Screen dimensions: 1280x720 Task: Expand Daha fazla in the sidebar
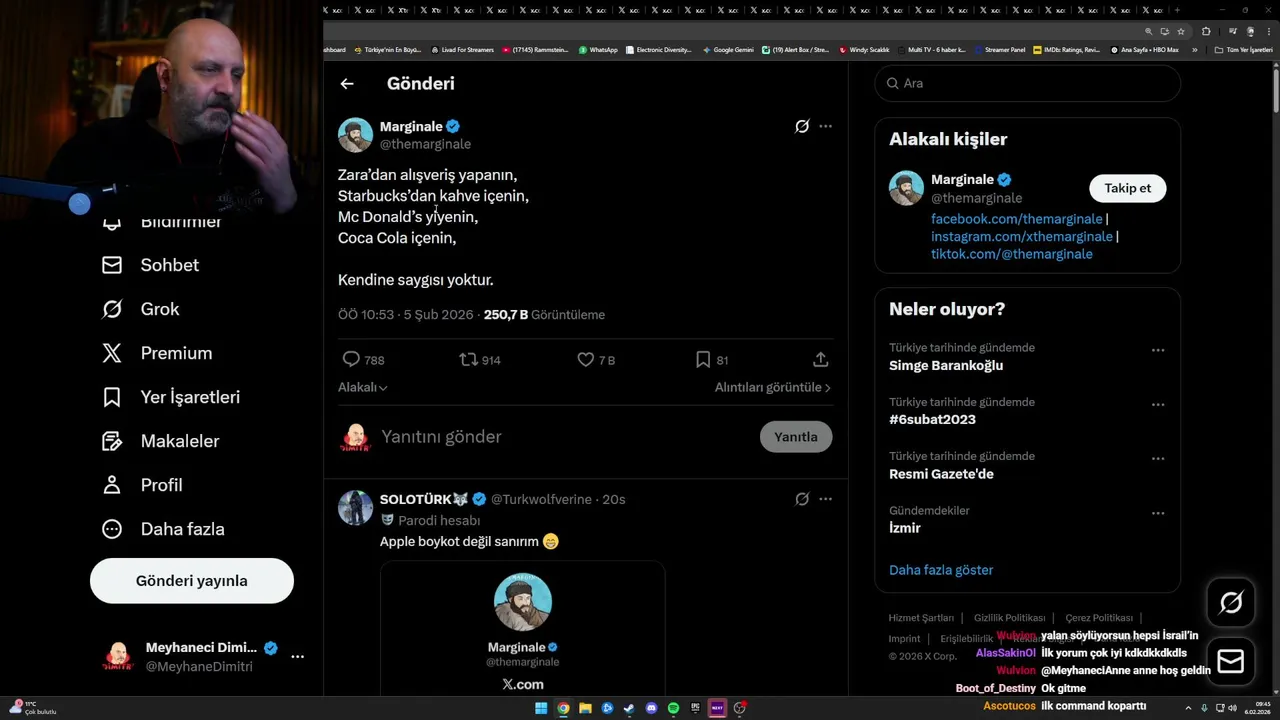[163, 529]
